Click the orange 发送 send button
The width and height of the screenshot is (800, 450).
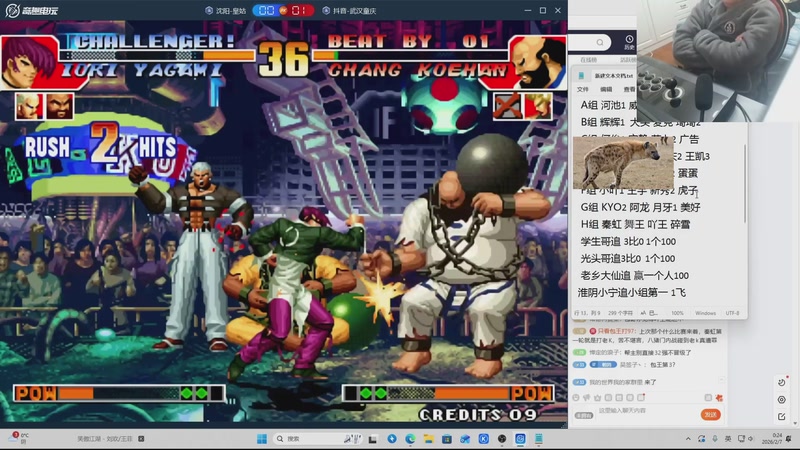pos(710,414)
